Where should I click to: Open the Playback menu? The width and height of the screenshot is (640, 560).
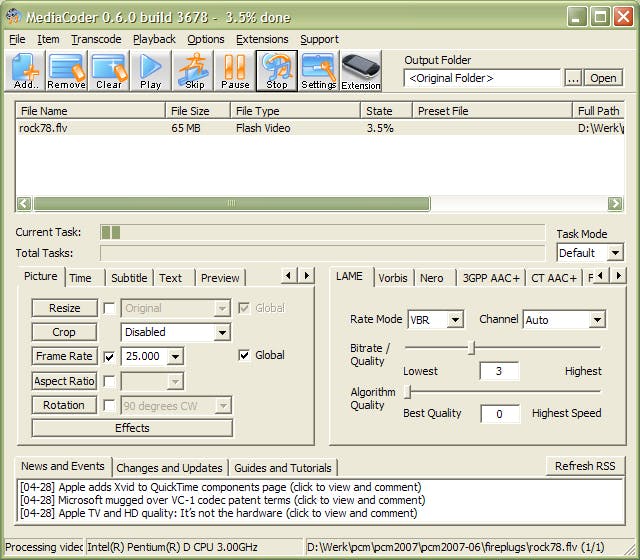pos(154,39)
